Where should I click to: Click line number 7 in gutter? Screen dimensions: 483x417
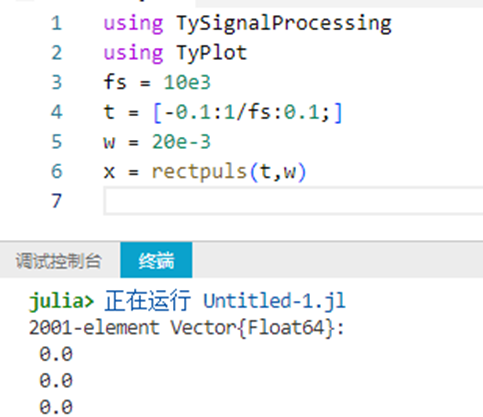click(x=56, y=201)
